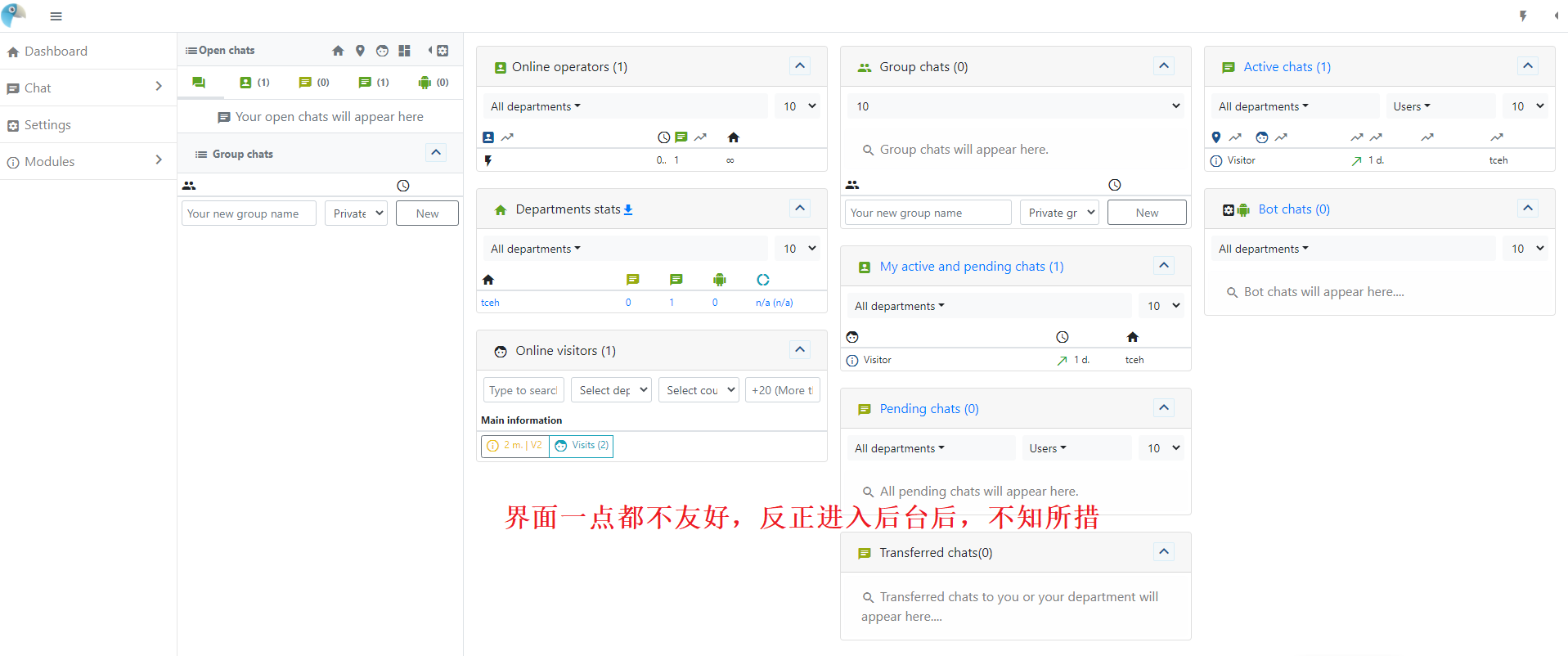Click the home icon in Open chats header
Screen dimensions: 1568x656
click(x=338, y=51)
